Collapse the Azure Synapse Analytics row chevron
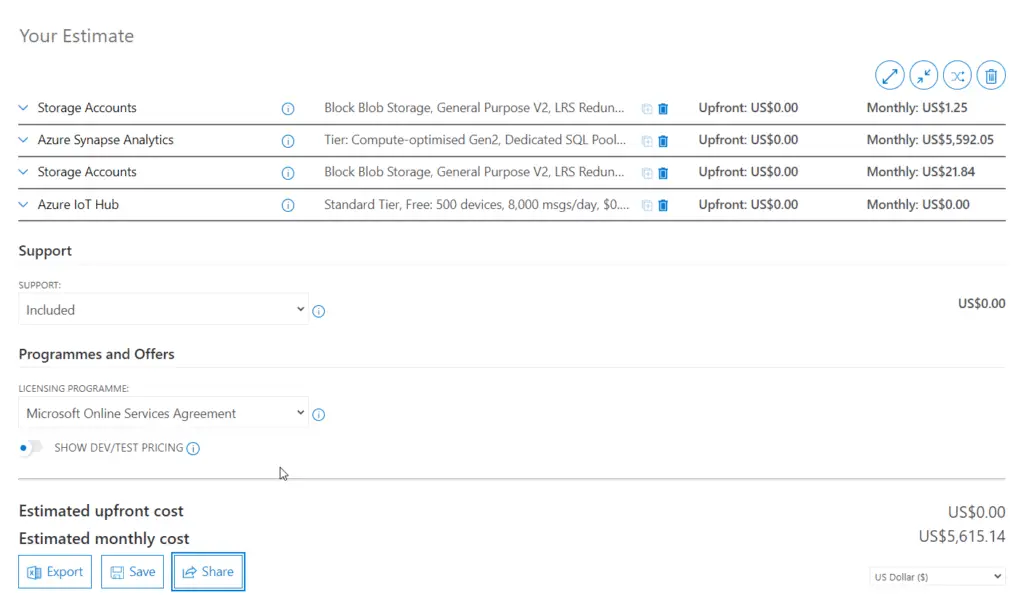The height and width of the screenshot is (595, 1024). [23, 140]
